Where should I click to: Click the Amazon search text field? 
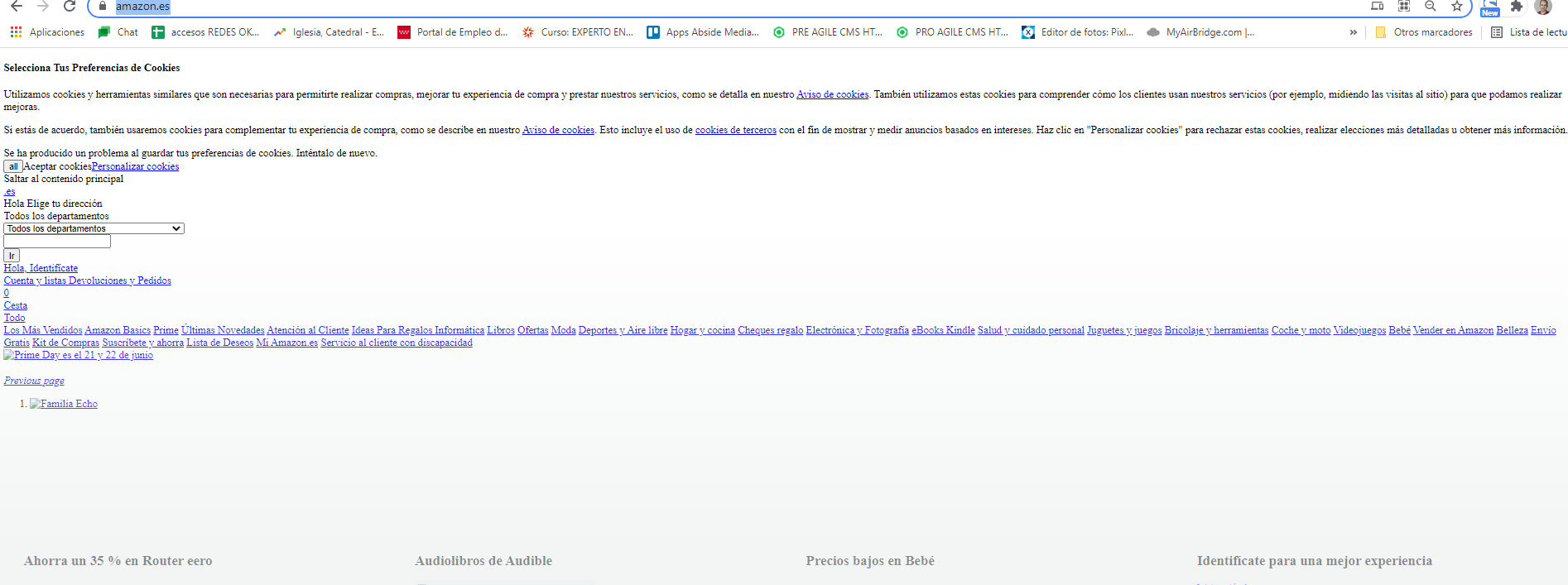coord(57,242)
